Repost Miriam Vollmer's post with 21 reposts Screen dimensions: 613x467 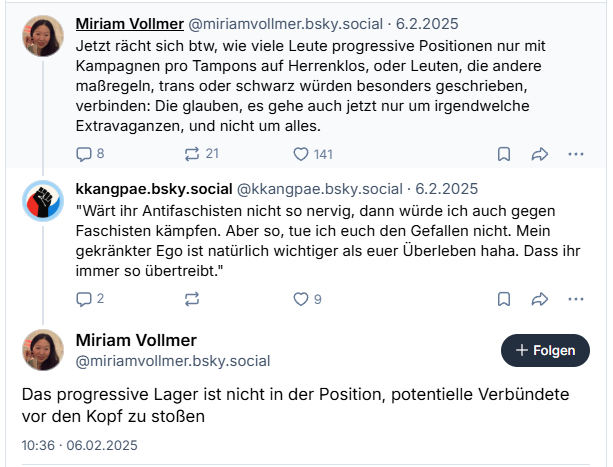192,153
